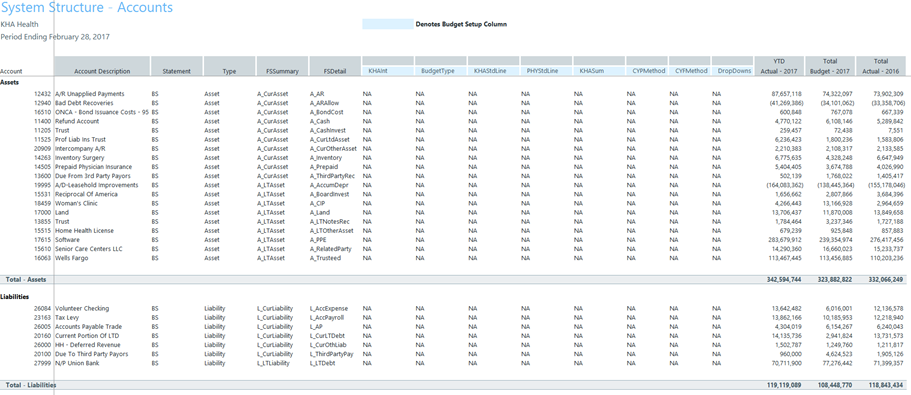Click account number 11205 for Trust
Viewport: 911px width, 395px height.
pyautogui.click(x=43, y=130)
